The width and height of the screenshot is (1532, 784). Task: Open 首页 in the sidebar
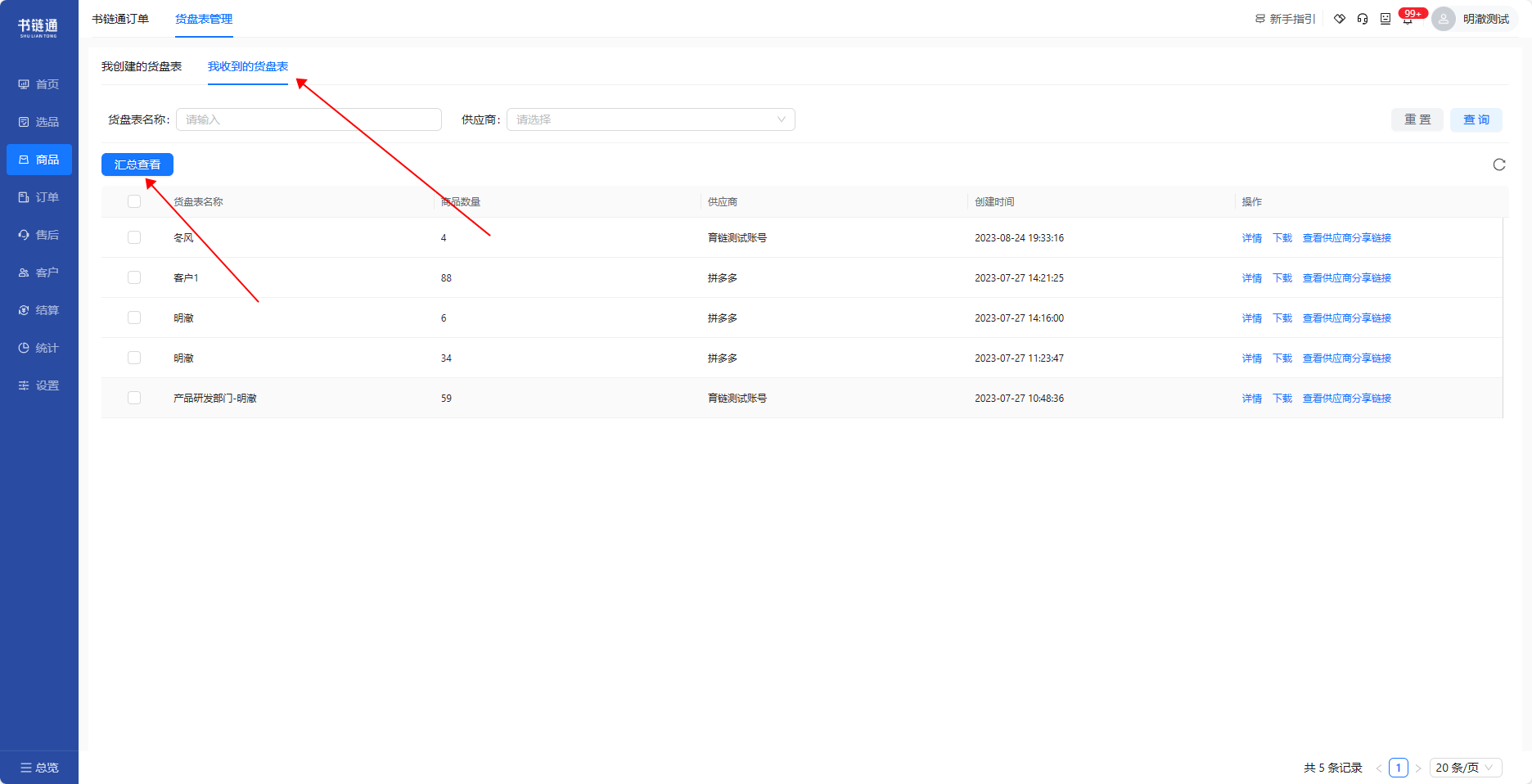[39, 84]
